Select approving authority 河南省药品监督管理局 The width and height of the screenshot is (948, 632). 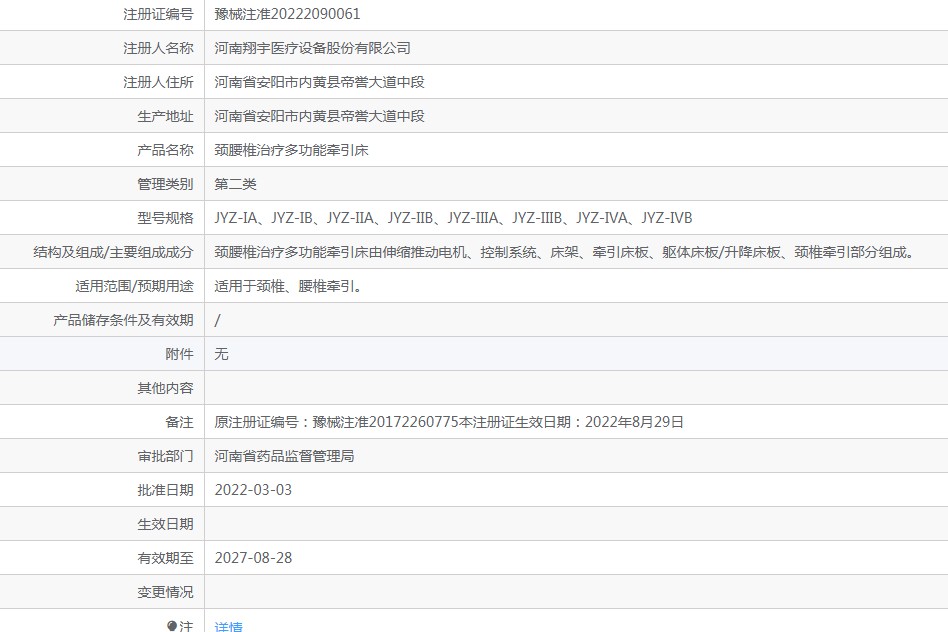click(x=284, y=455)
